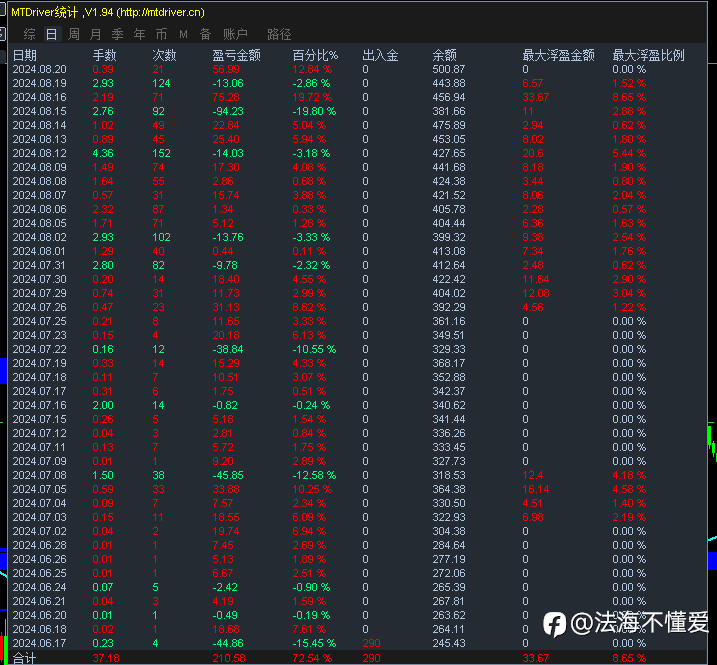This screenshot has width=717, height=665.
Task: Click total lots 37.18
Action: click(x=106, y=659)
